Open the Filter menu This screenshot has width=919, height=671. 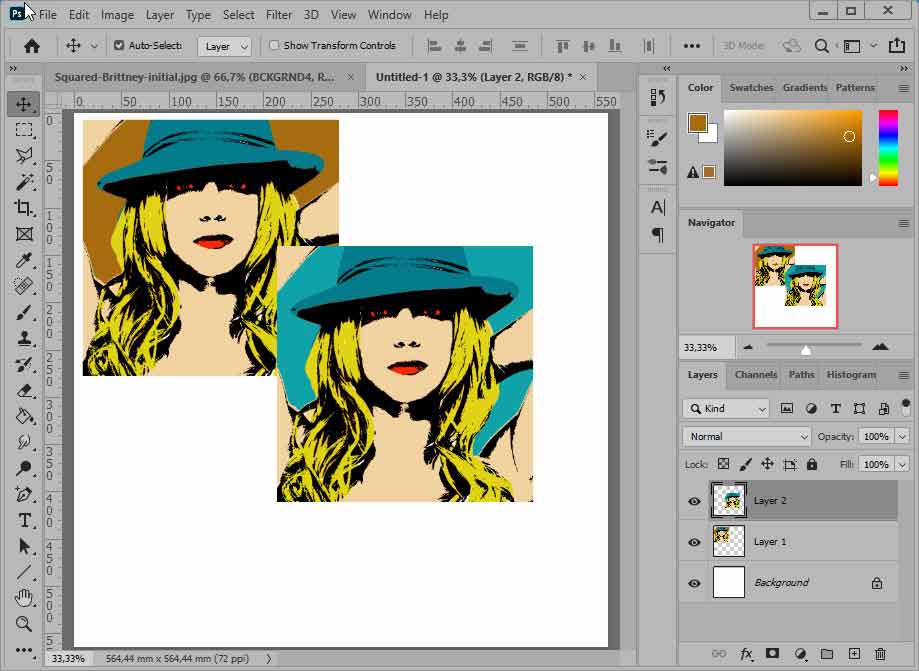point(278,15)
